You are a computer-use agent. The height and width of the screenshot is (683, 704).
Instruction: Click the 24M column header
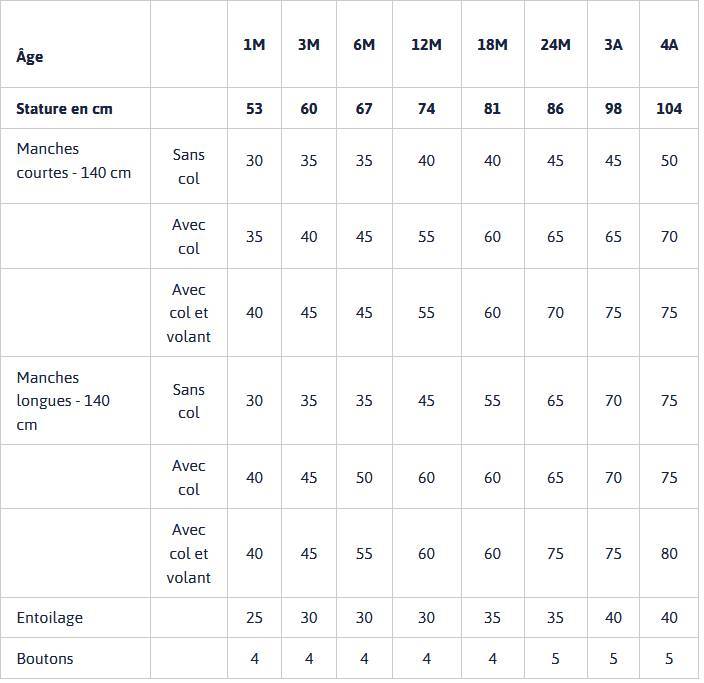point(555,45)
